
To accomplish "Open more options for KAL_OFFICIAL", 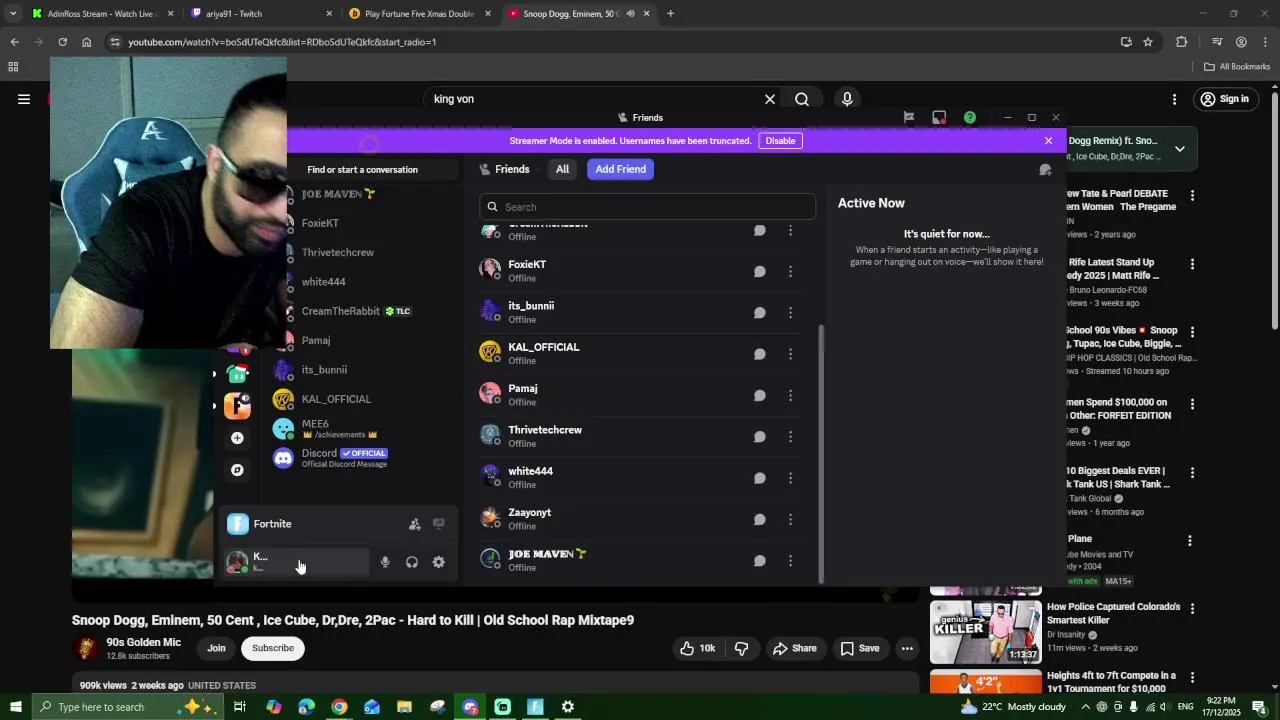I will coord(790,354).
